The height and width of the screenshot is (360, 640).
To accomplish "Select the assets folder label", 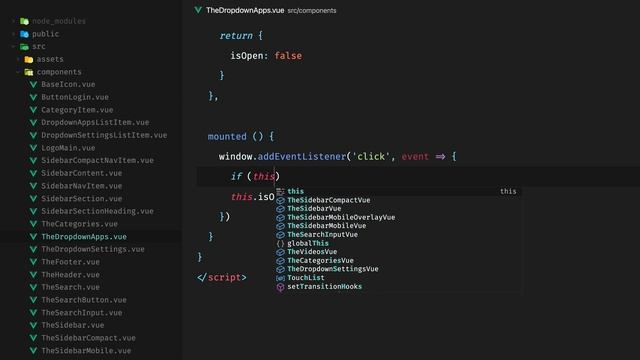I will [50, 60].
